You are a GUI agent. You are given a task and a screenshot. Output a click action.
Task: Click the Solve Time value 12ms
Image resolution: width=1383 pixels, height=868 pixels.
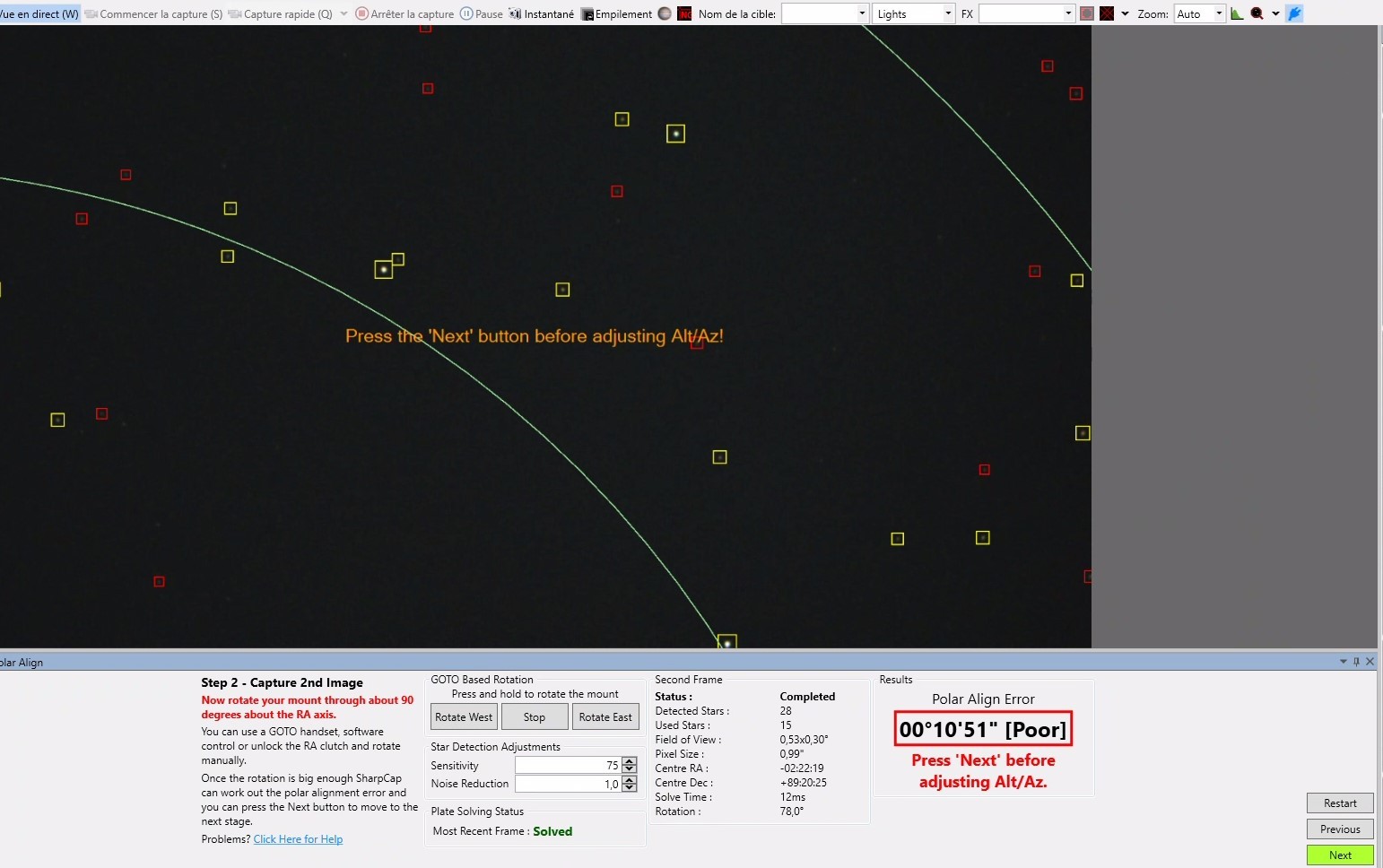coord(793,797)
